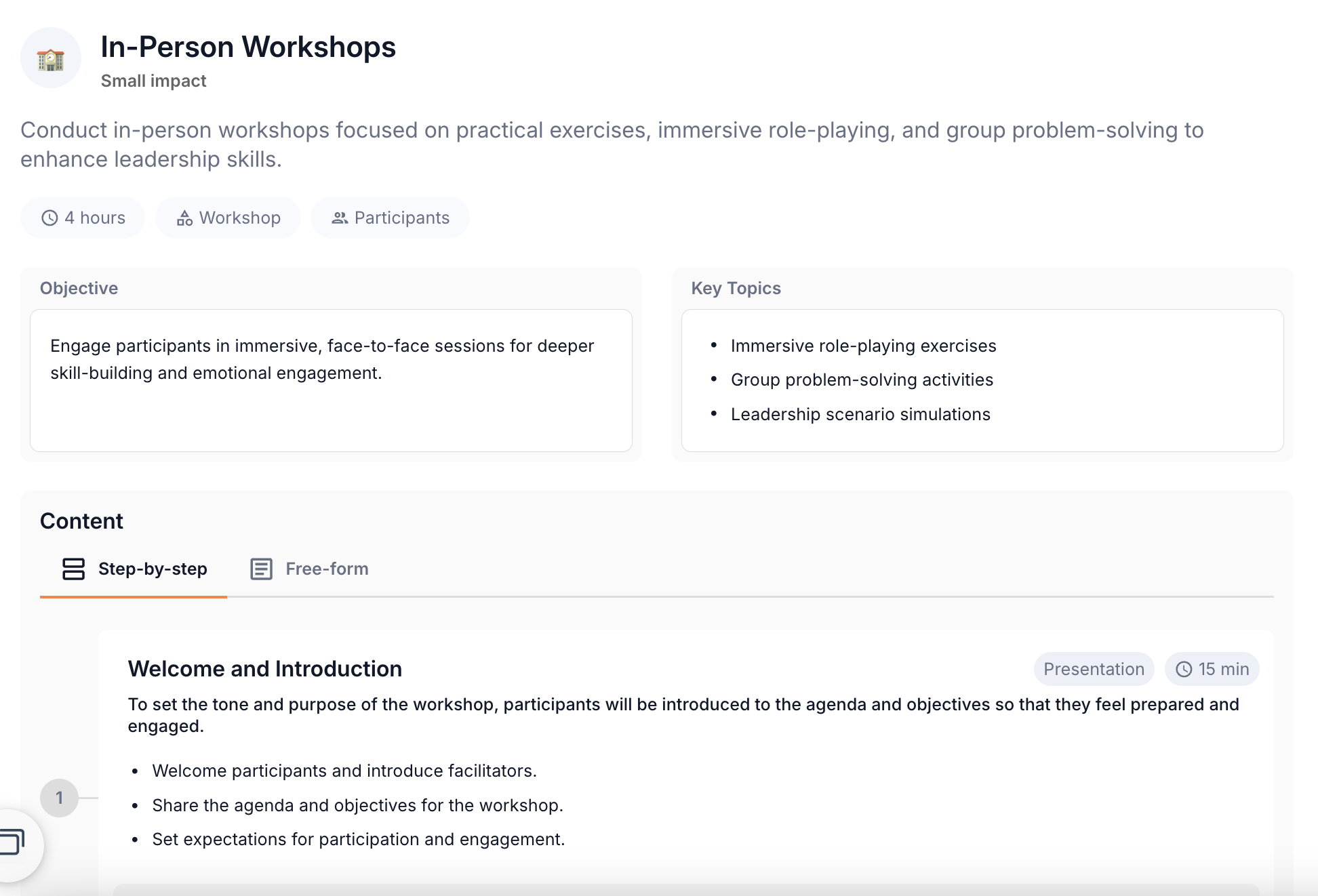1318x896 pixels.
Task: Click the In-Person Workshops title
Action: (x=248, y=47)
